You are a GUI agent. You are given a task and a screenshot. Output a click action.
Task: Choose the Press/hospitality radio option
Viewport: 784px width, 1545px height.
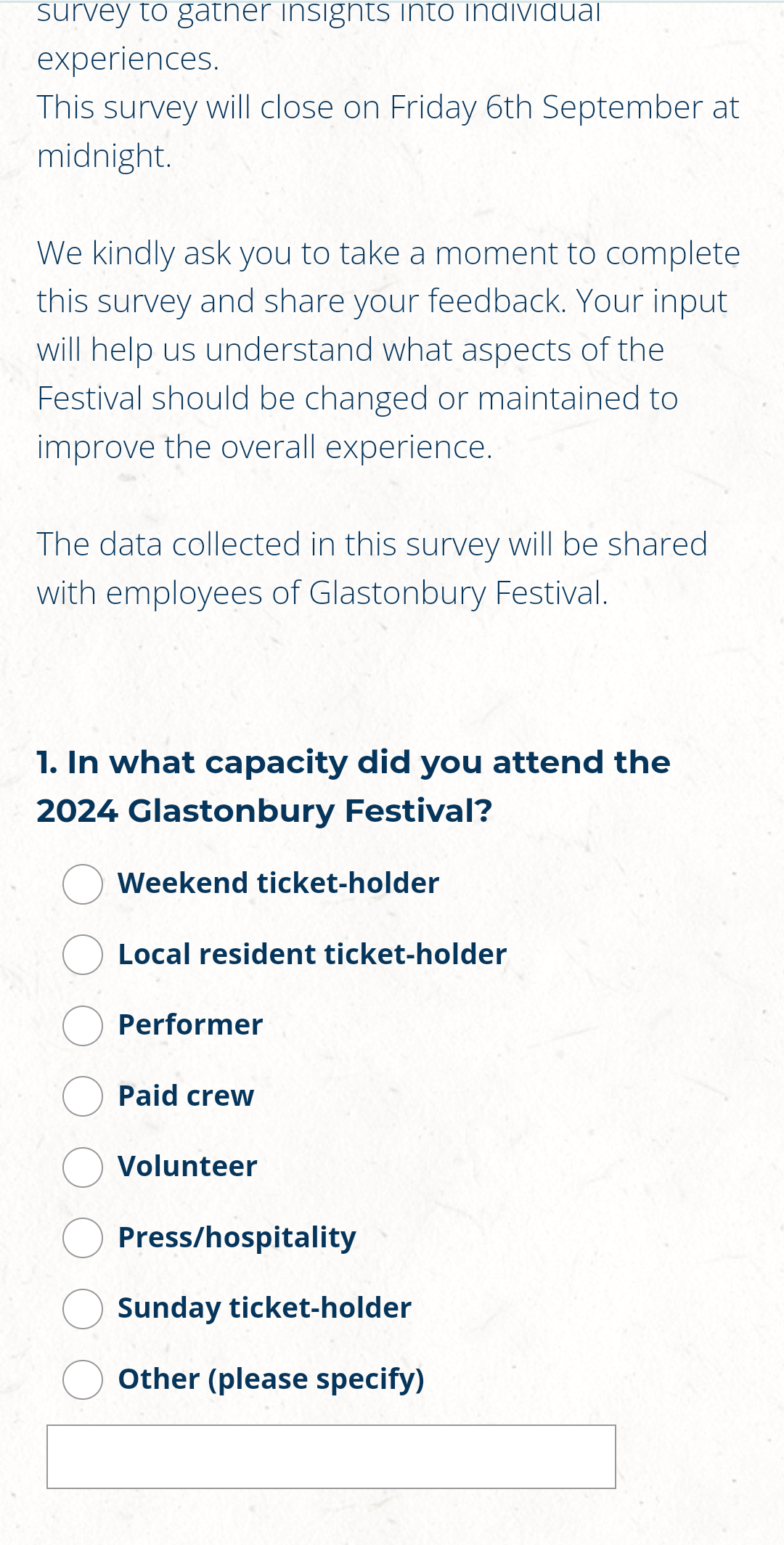click(x=83, y=1238)
